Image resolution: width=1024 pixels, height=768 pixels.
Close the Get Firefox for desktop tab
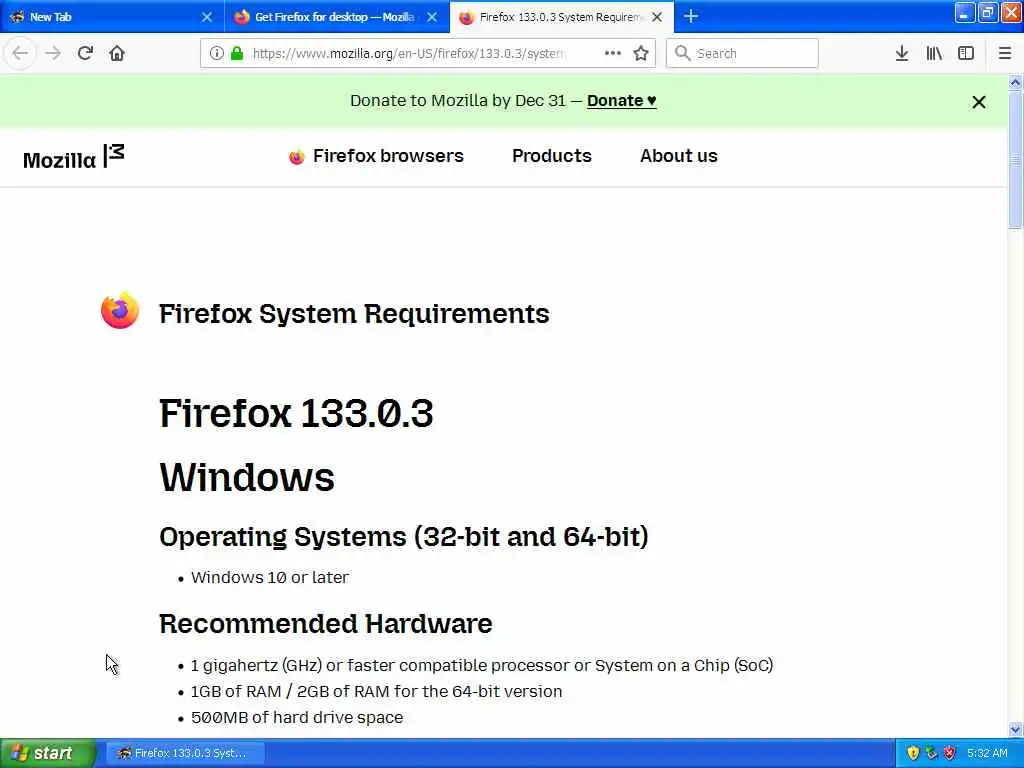pos(432,17)
